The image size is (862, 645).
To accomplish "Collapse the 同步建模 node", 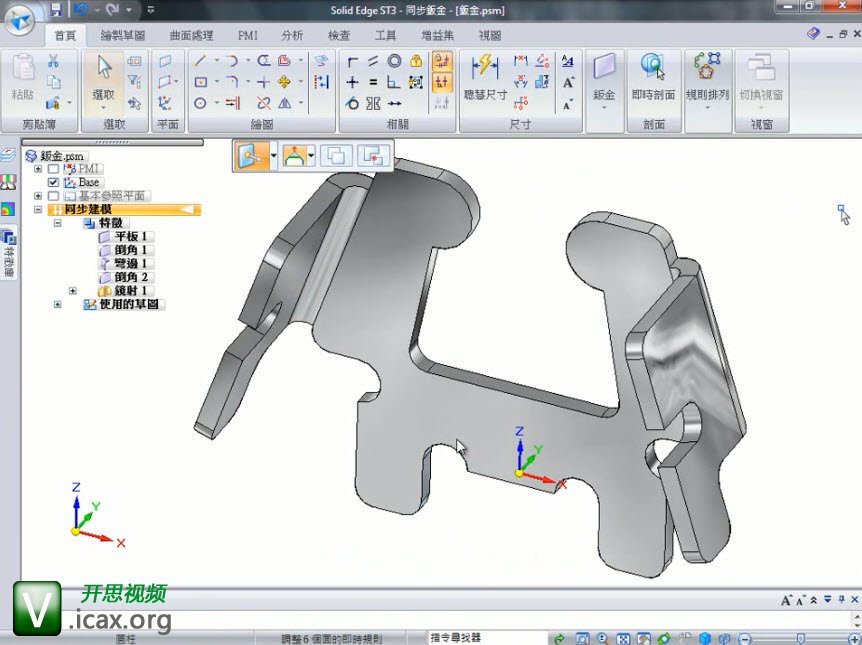I will coord(38,210).
